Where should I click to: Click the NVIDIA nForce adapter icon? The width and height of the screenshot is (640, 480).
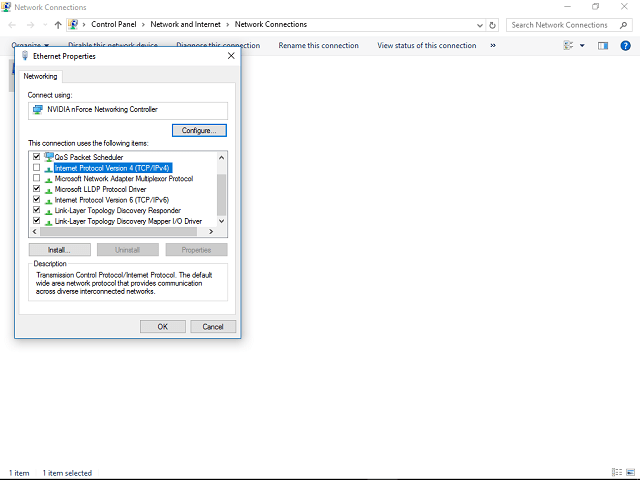tap(38, 109)
